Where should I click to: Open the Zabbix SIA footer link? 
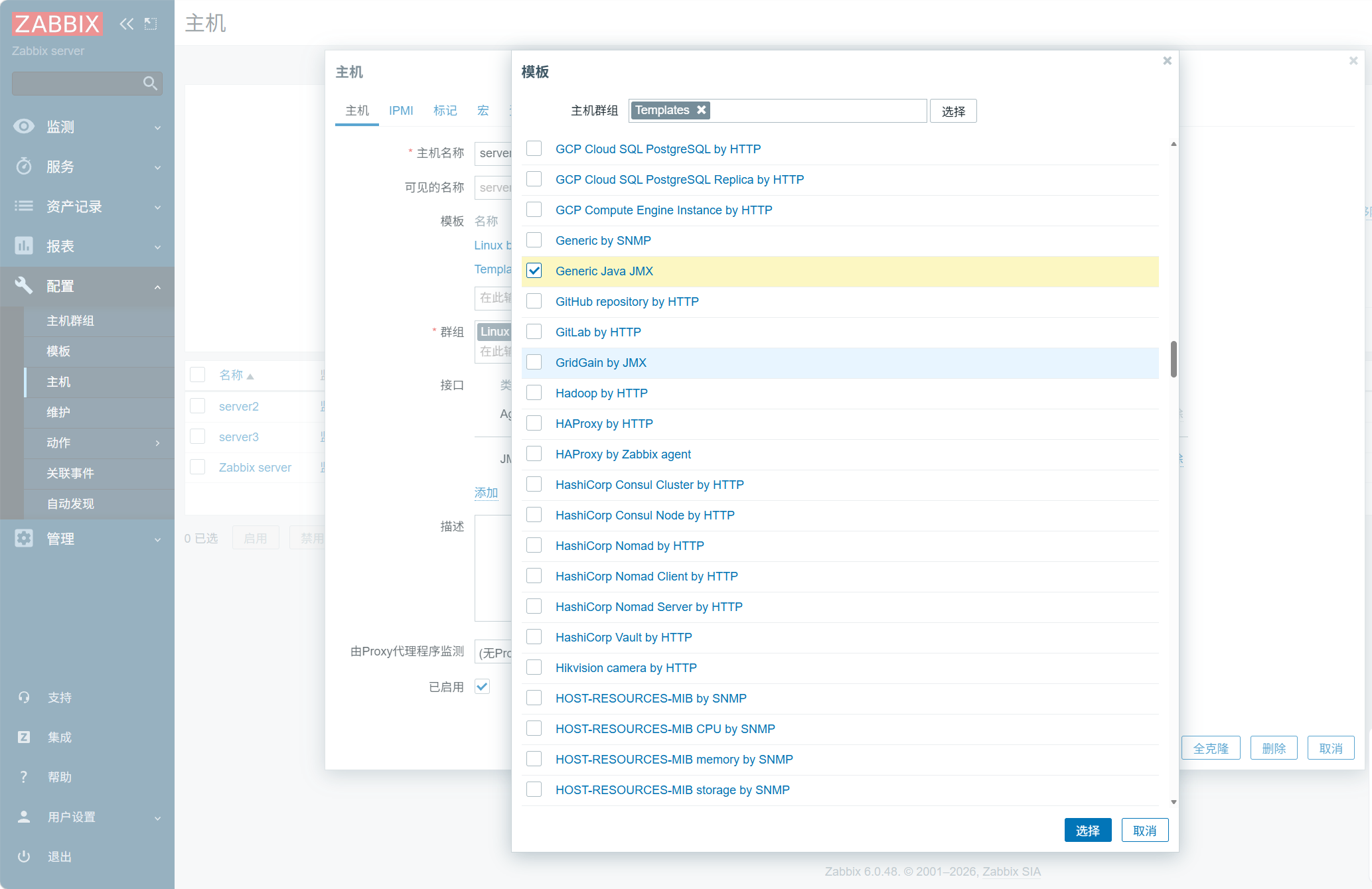(1012, 871)
